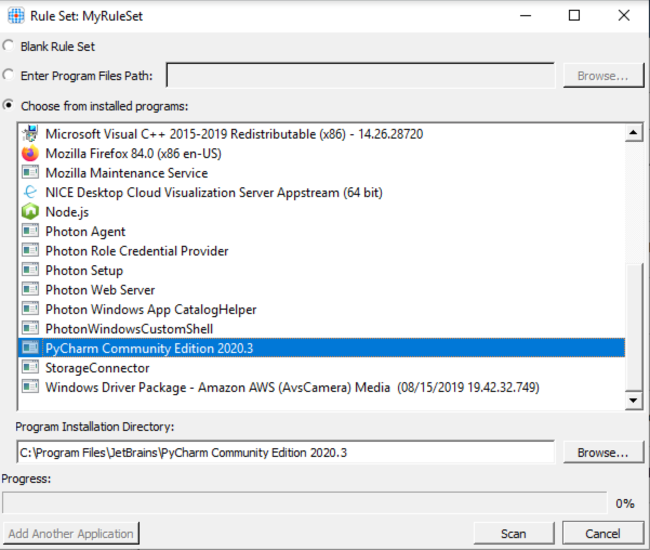This screenshot has height=550, width=650.
Task: Click the Program Installation Directory text field
Action: [x=286, y=452]
